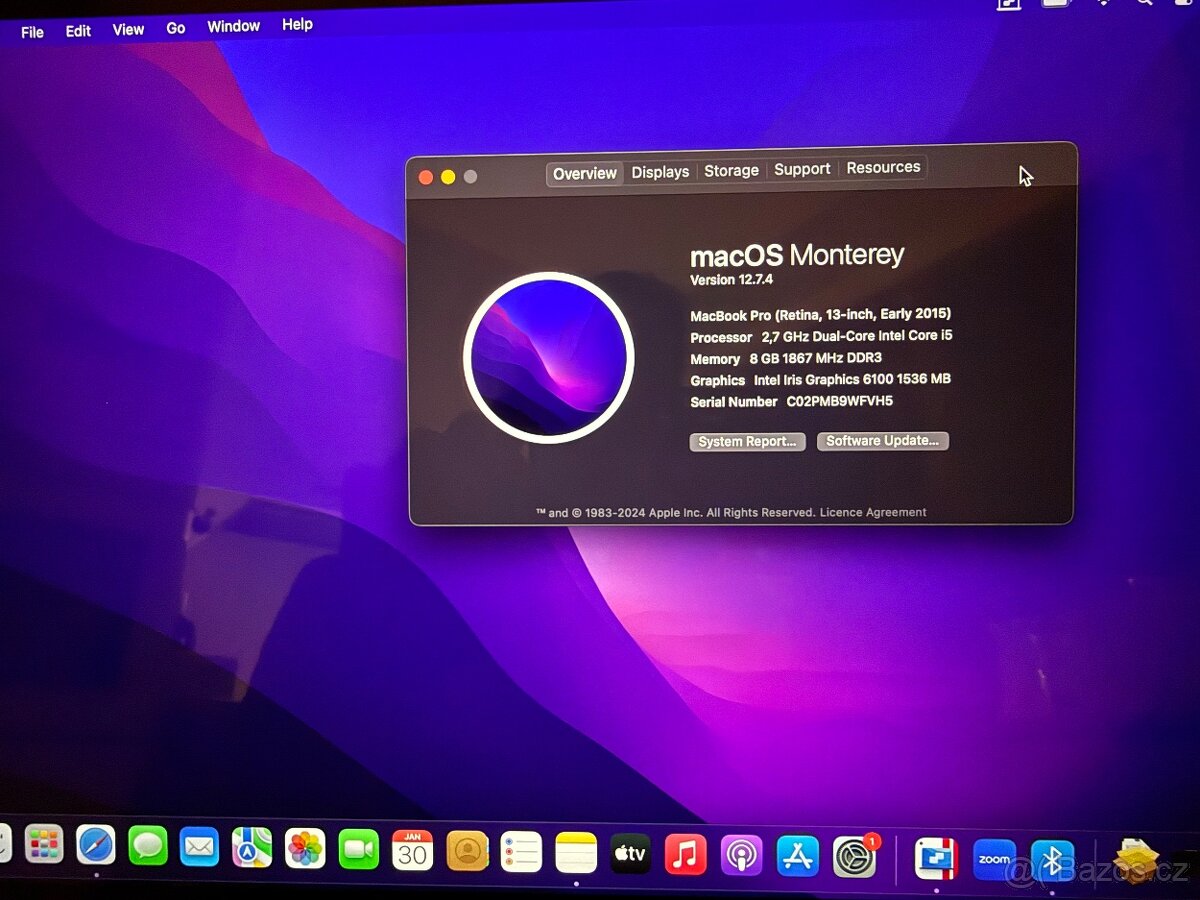Select the Storage tab
Viewport: 1200px width, 900px height.
[x=731, y=171]
